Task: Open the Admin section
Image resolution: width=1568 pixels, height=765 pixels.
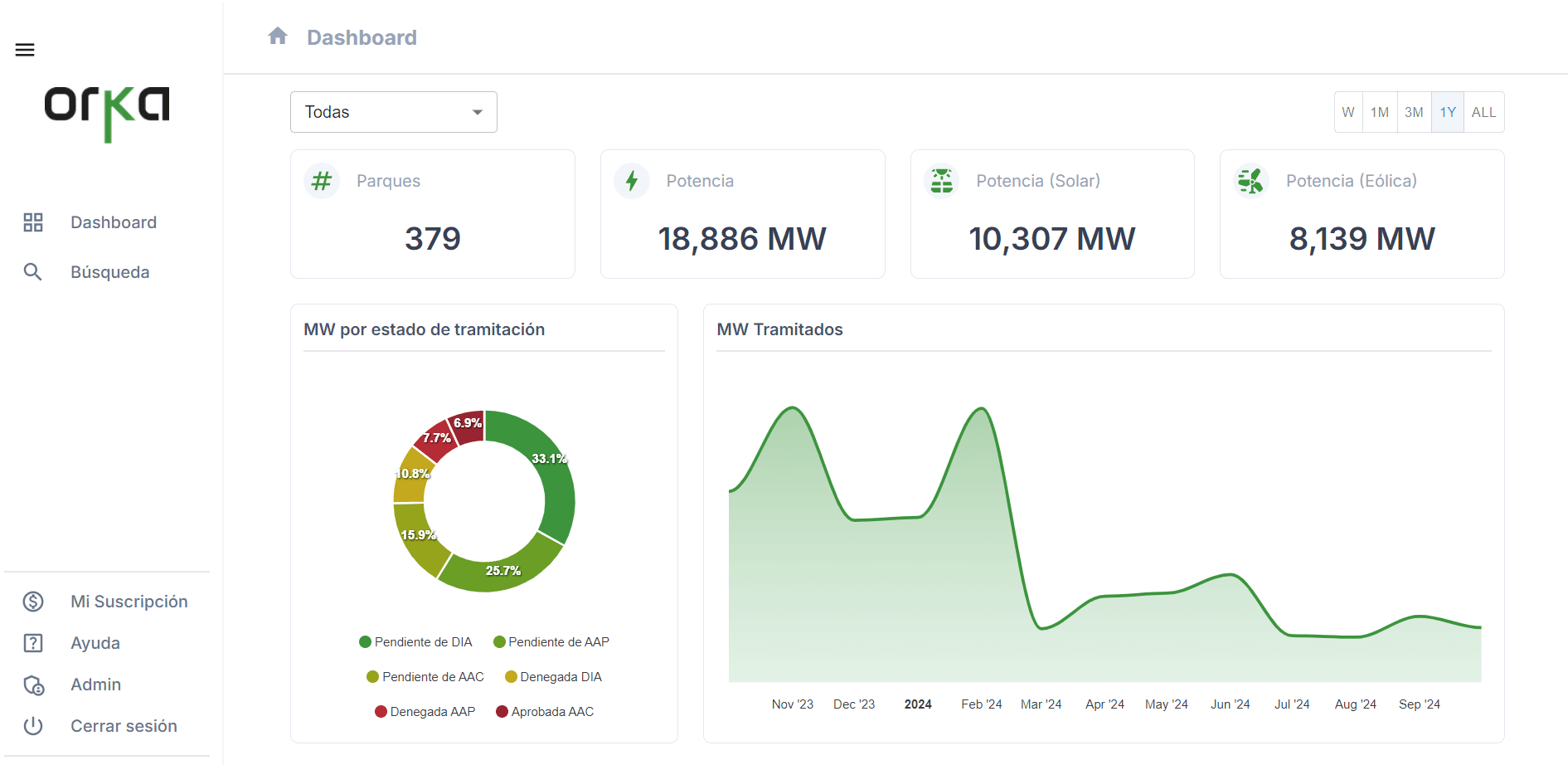Action: click(96, 685)
